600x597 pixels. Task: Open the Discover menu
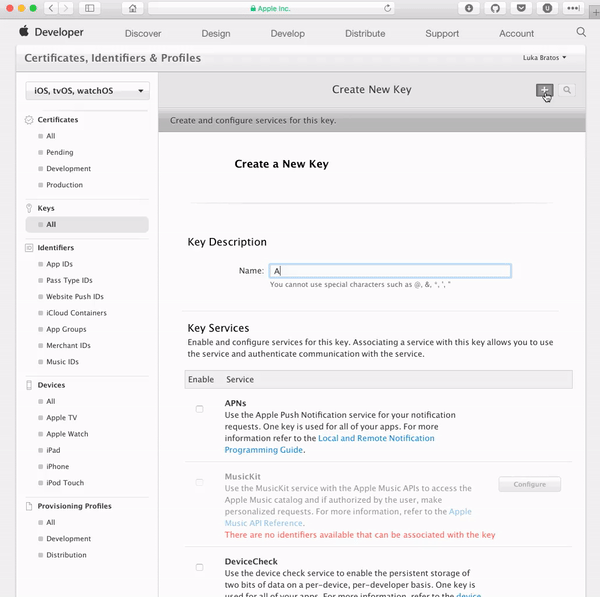pyautogui.click(x=143, y=34)
